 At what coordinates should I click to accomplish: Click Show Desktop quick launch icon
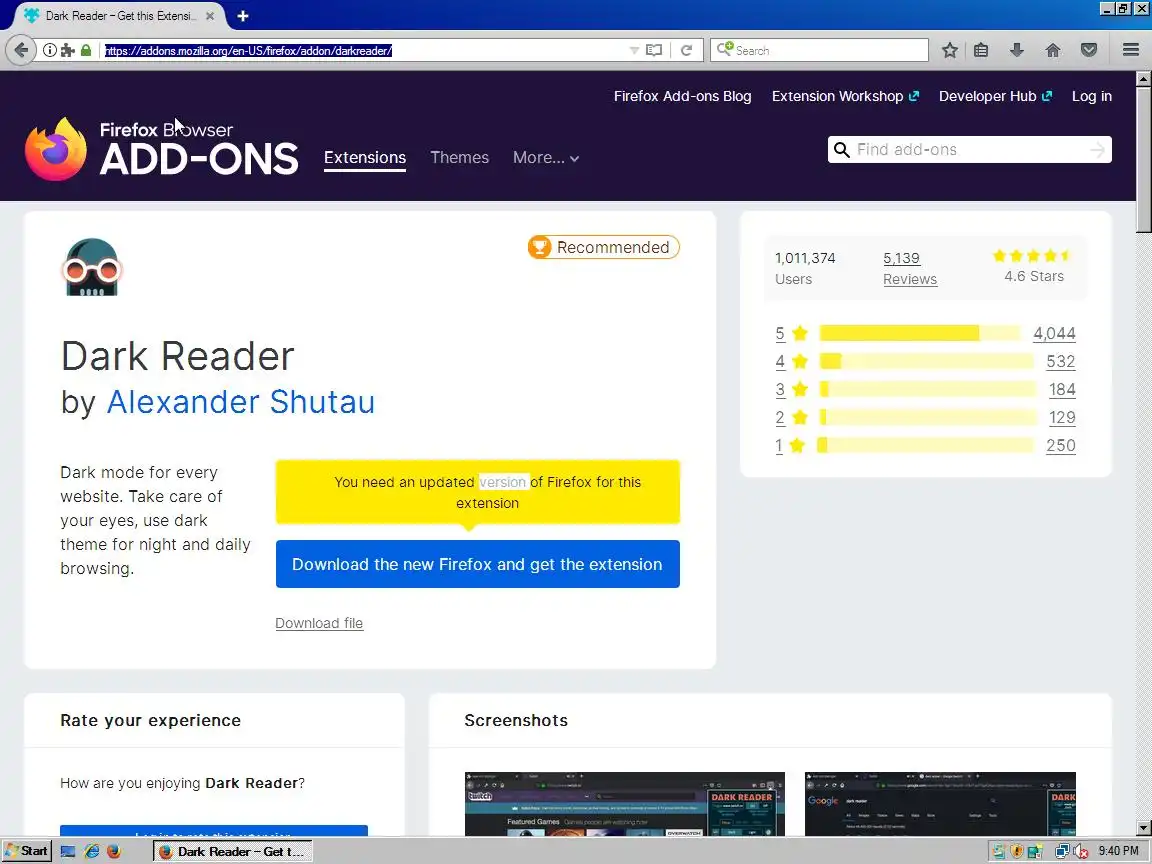(x=68, y=852)
